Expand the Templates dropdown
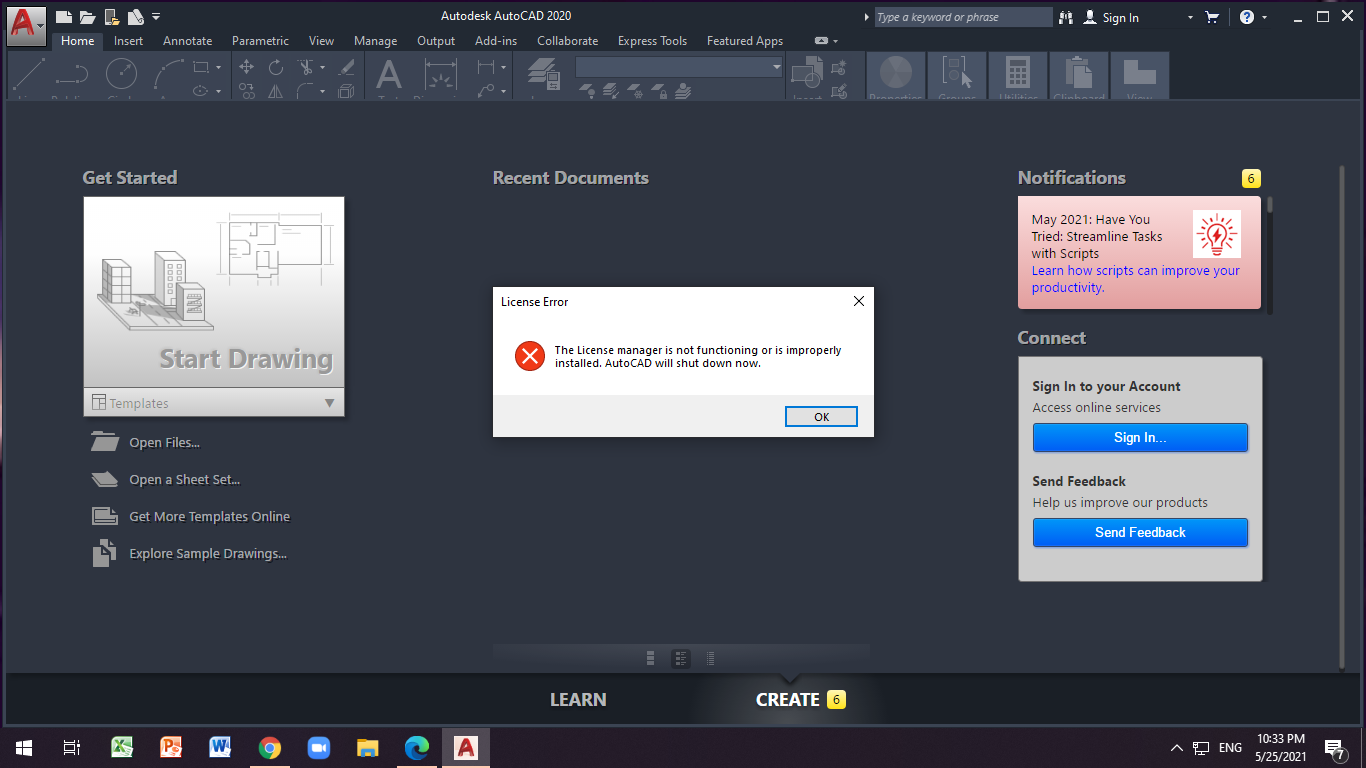The width and height of the screenshot is (1366, 768). point(214,403)
